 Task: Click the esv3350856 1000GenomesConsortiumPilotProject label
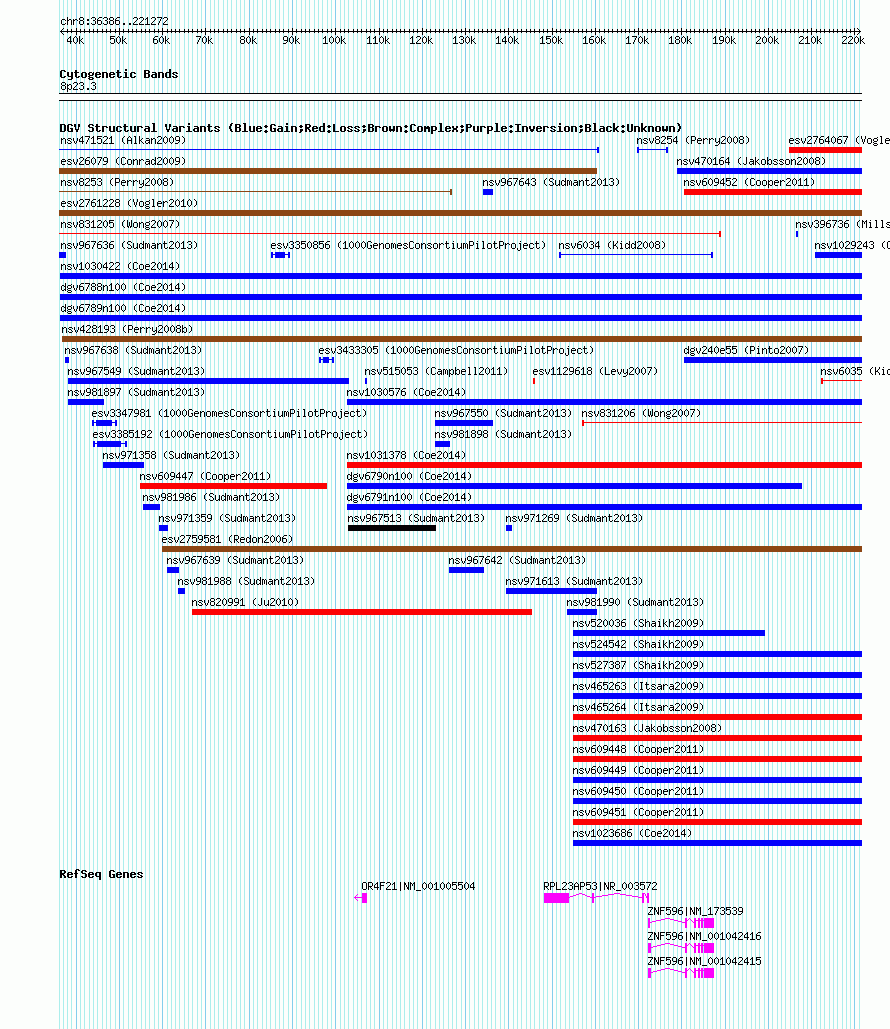[408, 245]
